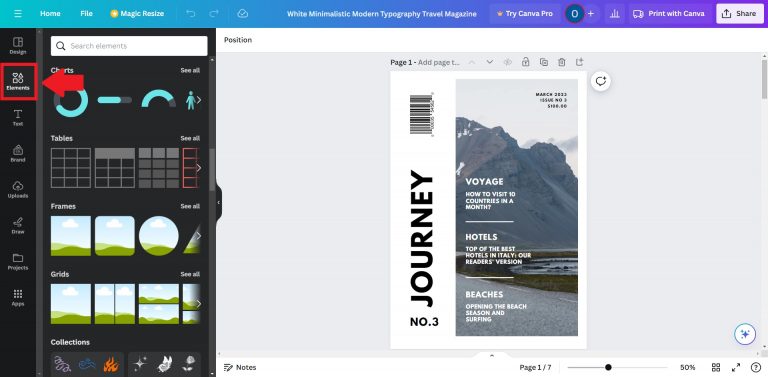
Task: Insert the gray filled cell table
Action: (x=159, y=168)
